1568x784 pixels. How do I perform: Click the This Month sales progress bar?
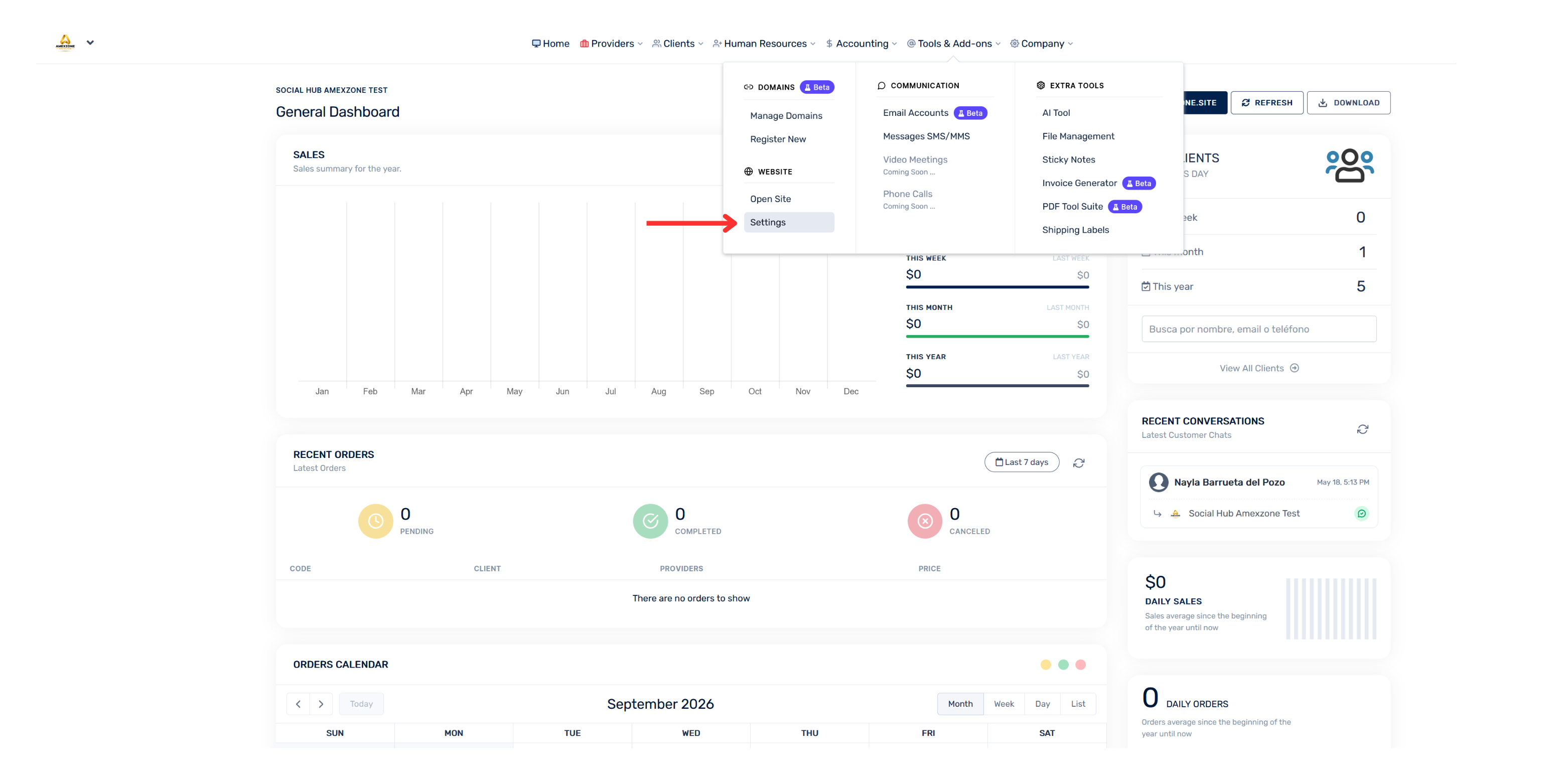tap(997, 336)
